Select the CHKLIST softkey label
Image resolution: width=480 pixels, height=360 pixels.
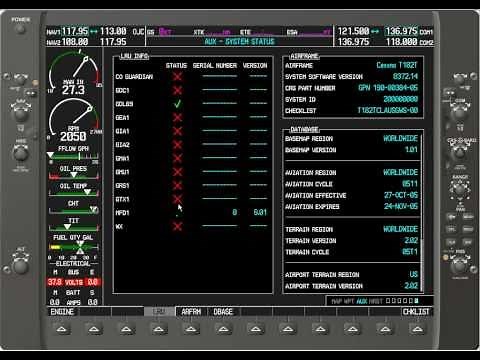[417, 312]
